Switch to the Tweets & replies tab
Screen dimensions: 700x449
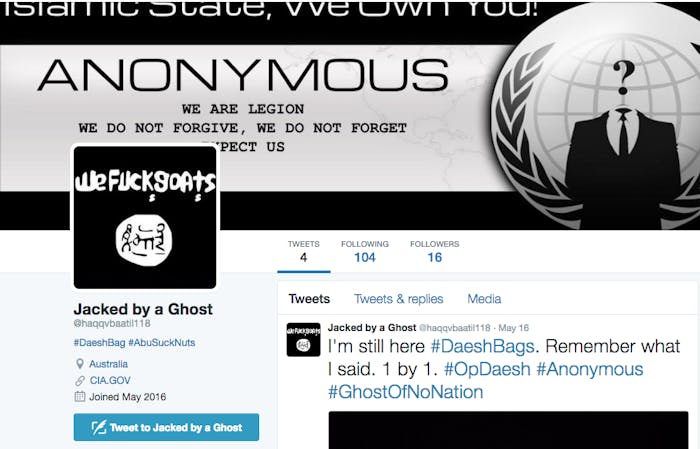(x=399, y=299)
